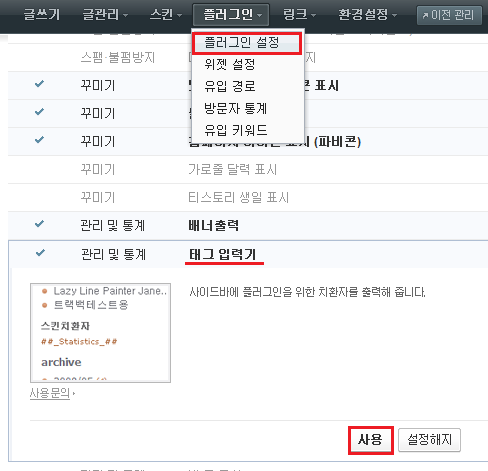The image size is (488, 471).
Task: Collapse the 플러그인 dropdown menu
Action: (231, 15)
